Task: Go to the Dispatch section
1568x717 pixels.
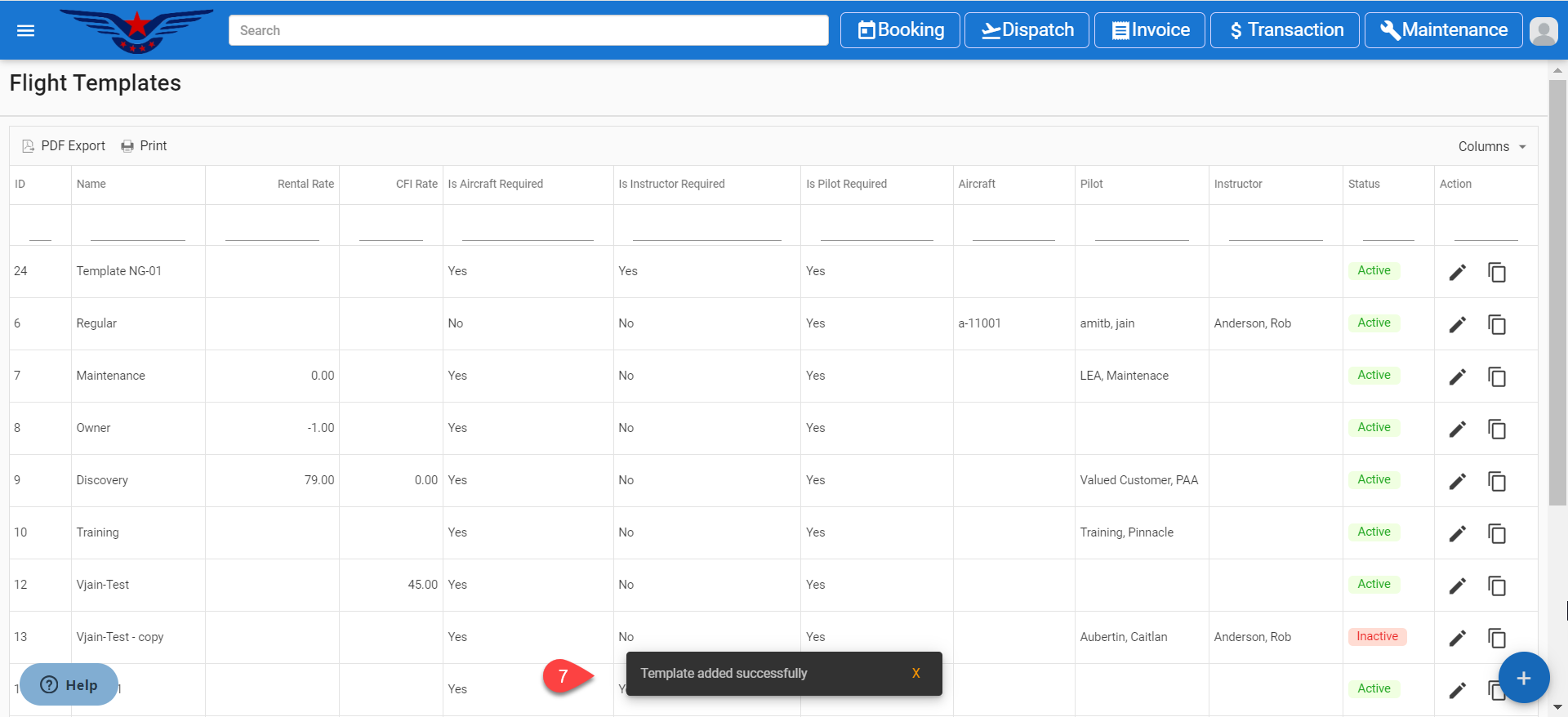Action: [1027, 30]
